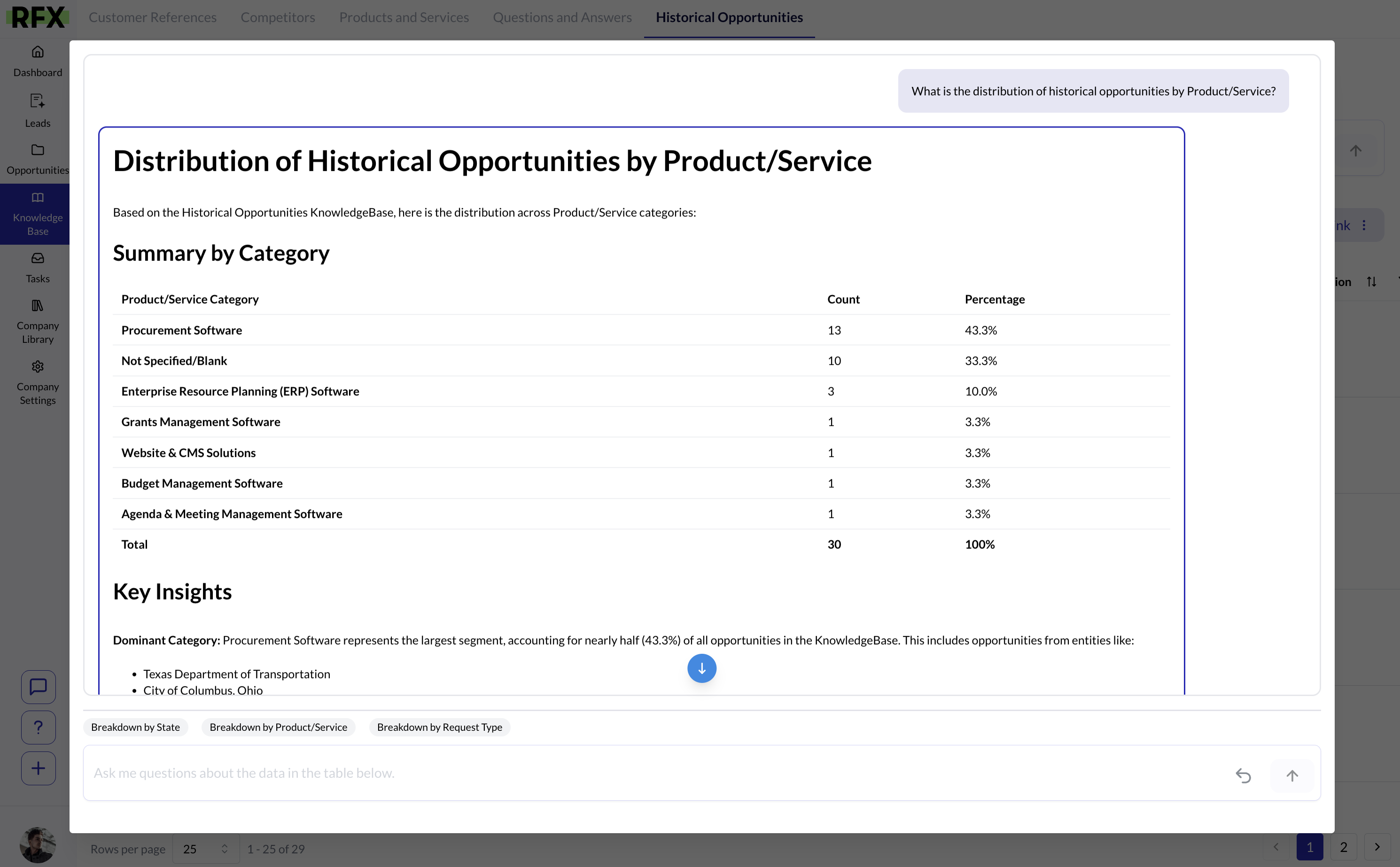Send the question with arrow button

coord(1291,775)
